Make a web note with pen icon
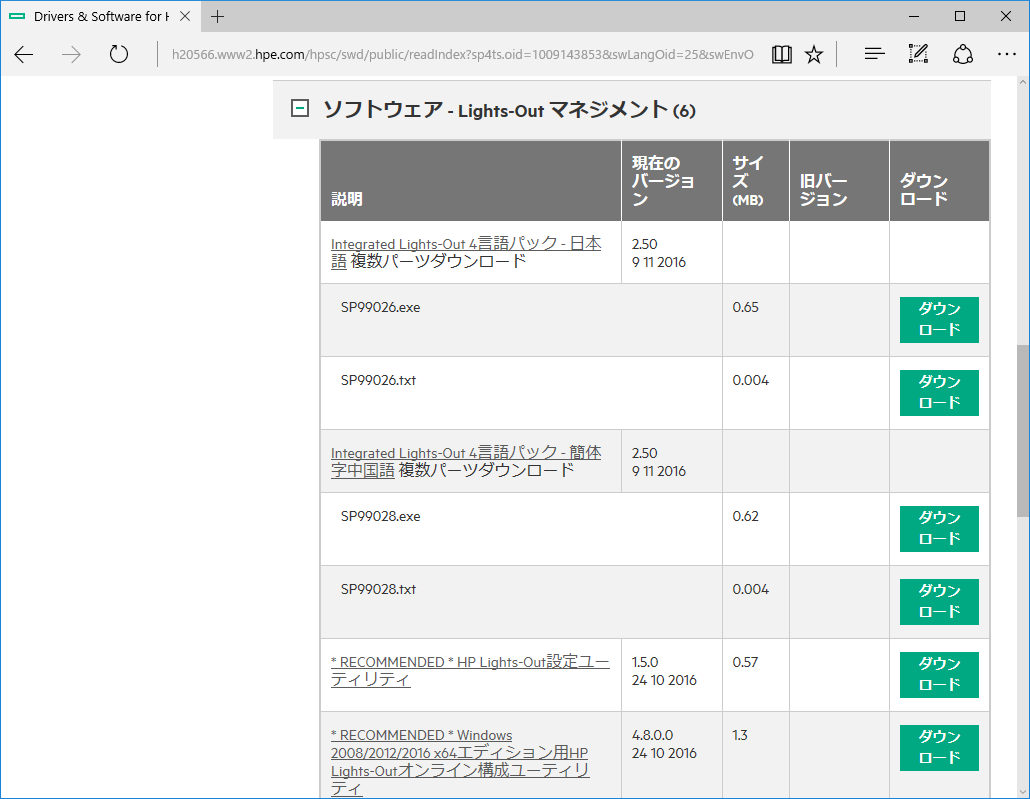The width and height of the screenshot is (1030, 799). point(918,54)
